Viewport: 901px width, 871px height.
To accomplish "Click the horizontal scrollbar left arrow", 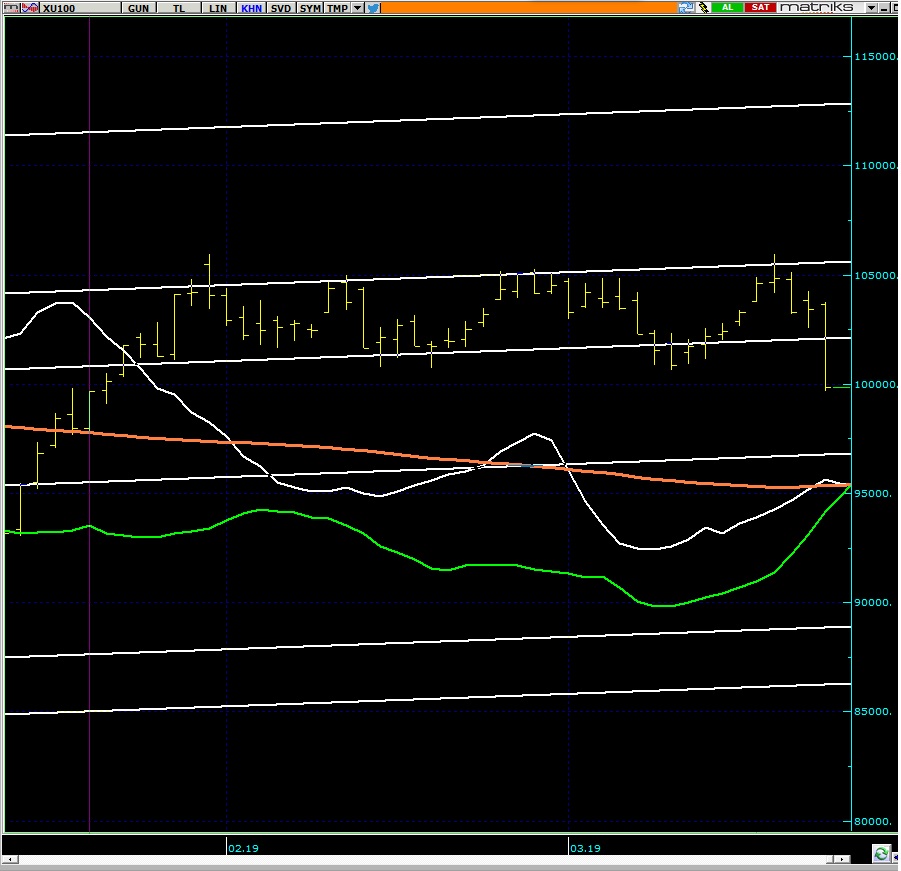I will pyautogui.click(x=10, y=860).
